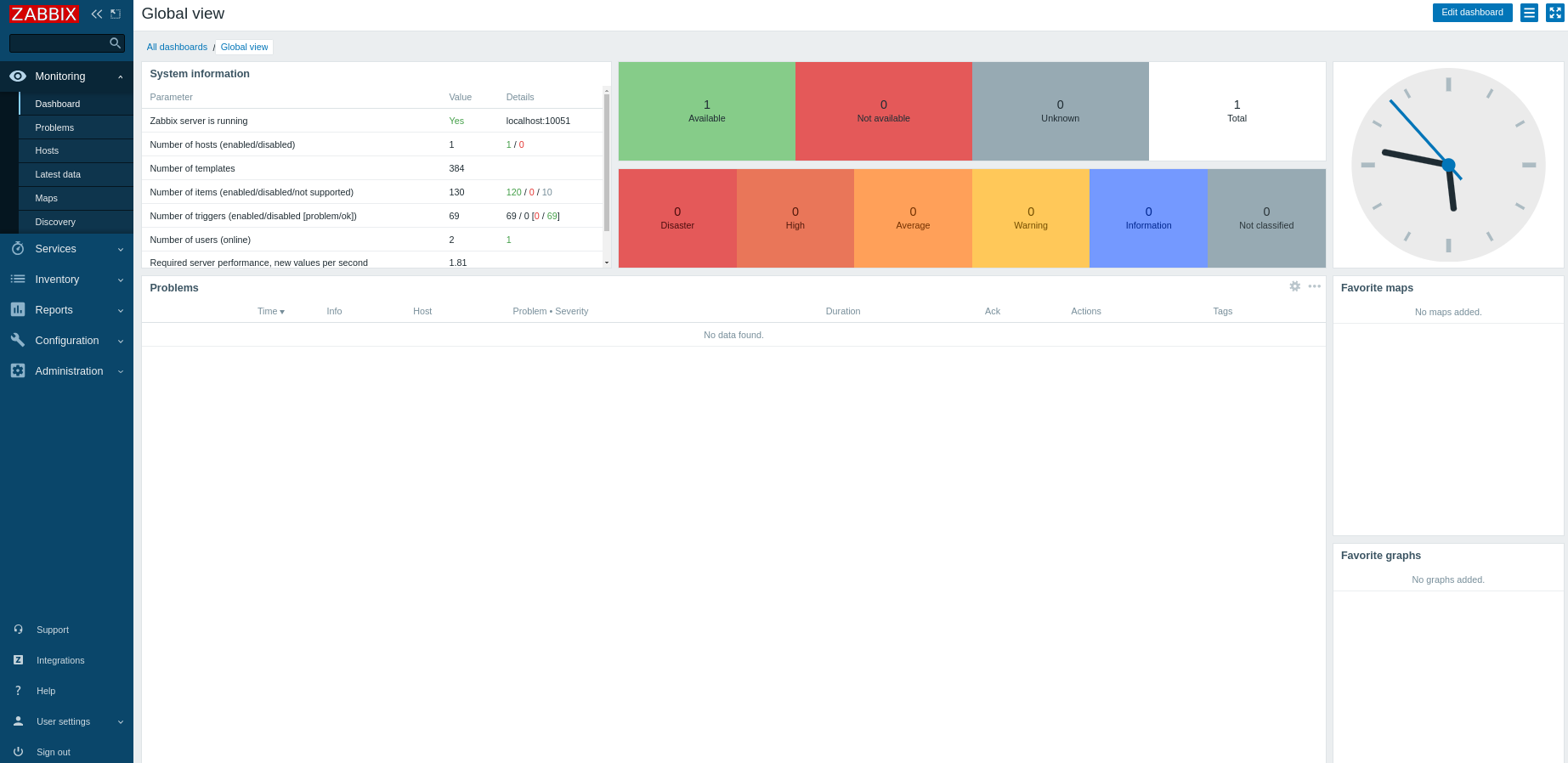Collapse the sidebar with double-arrow icon
The image size is (1568, 763).
pos(97,14)
